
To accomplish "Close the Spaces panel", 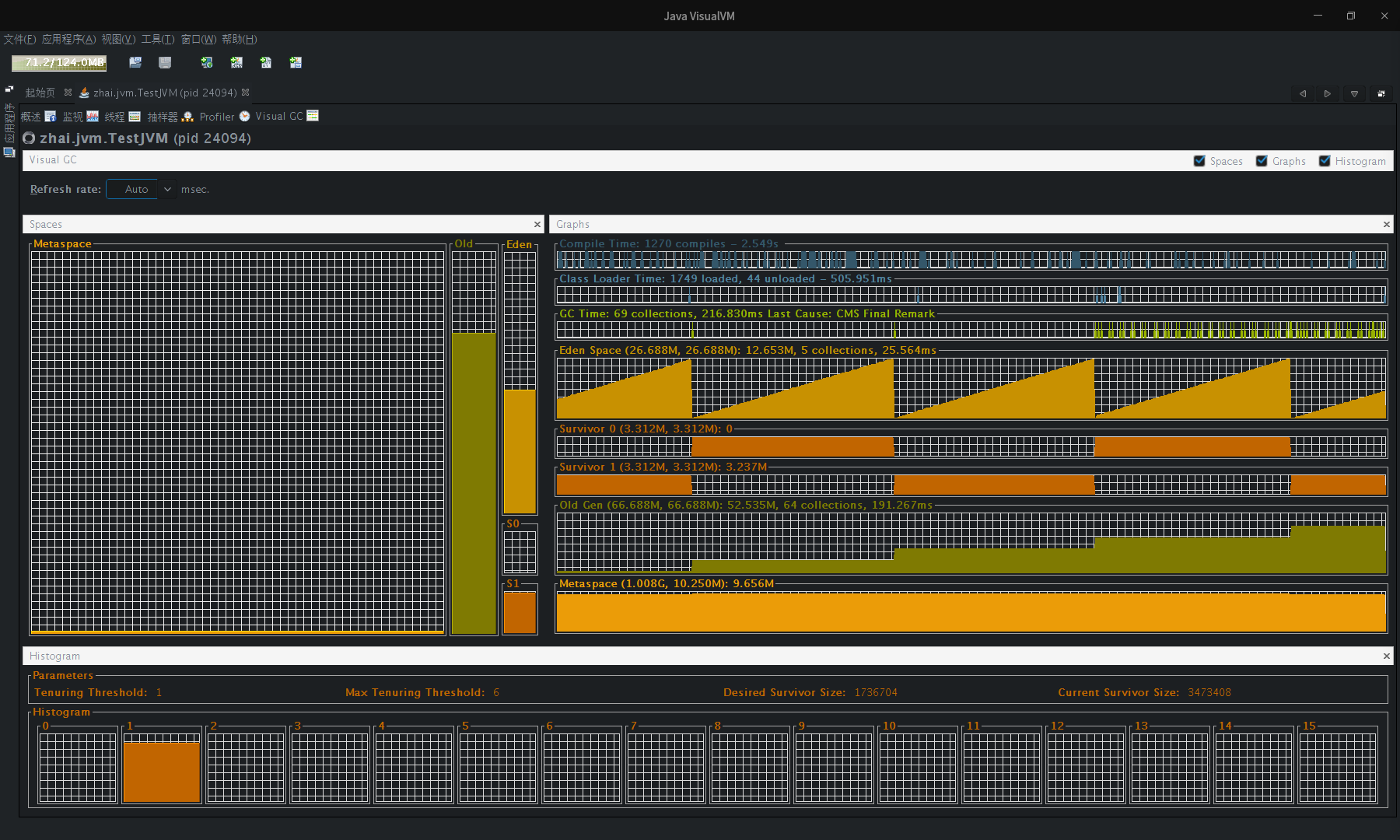I will click(537, 224).
